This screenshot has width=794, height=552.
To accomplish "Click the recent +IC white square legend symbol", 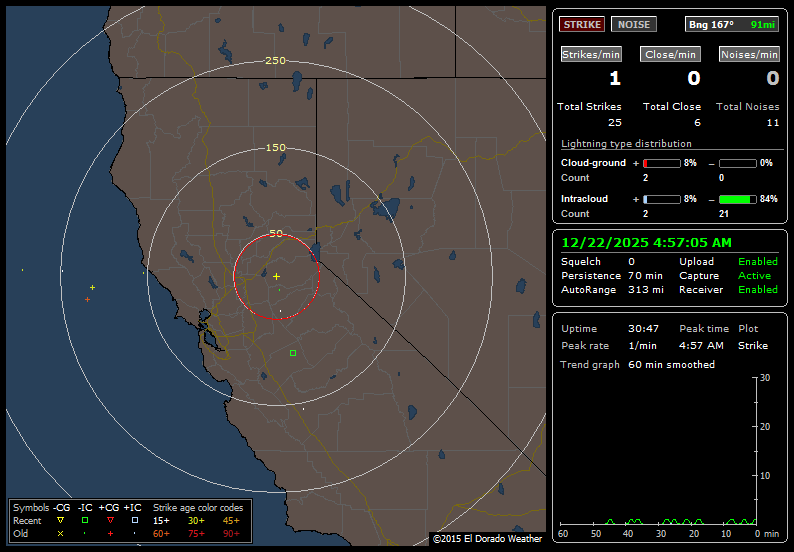I will [x=134, y=521].
